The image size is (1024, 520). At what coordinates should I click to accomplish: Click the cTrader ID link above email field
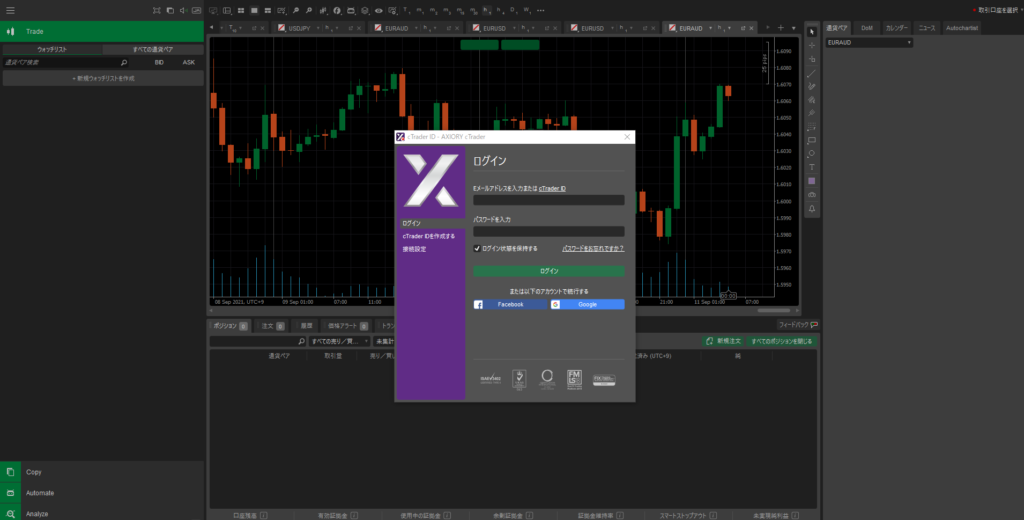(x=552, y=188)
